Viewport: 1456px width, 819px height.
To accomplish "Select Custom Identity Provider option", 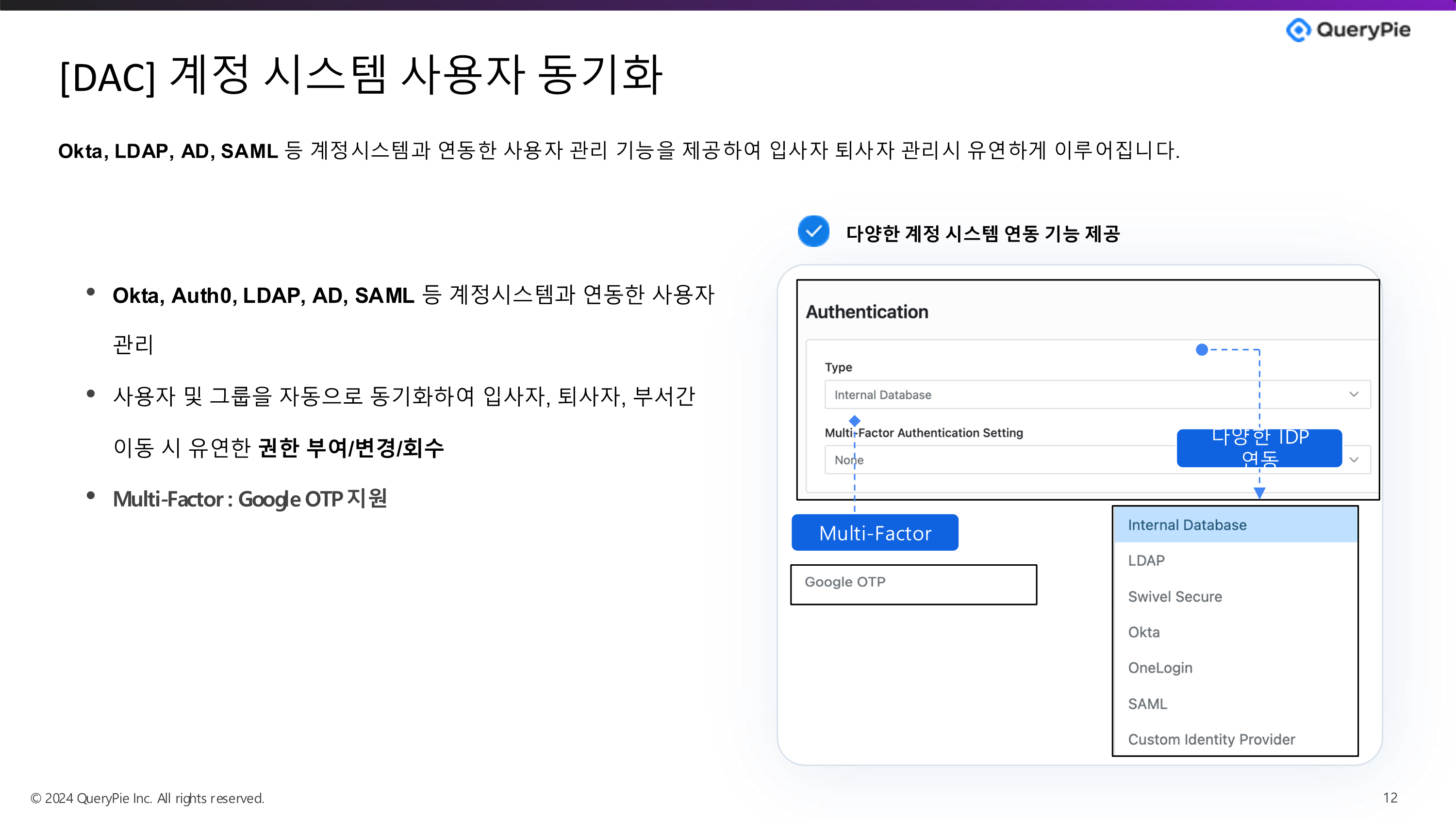I will pos(1211,739).
